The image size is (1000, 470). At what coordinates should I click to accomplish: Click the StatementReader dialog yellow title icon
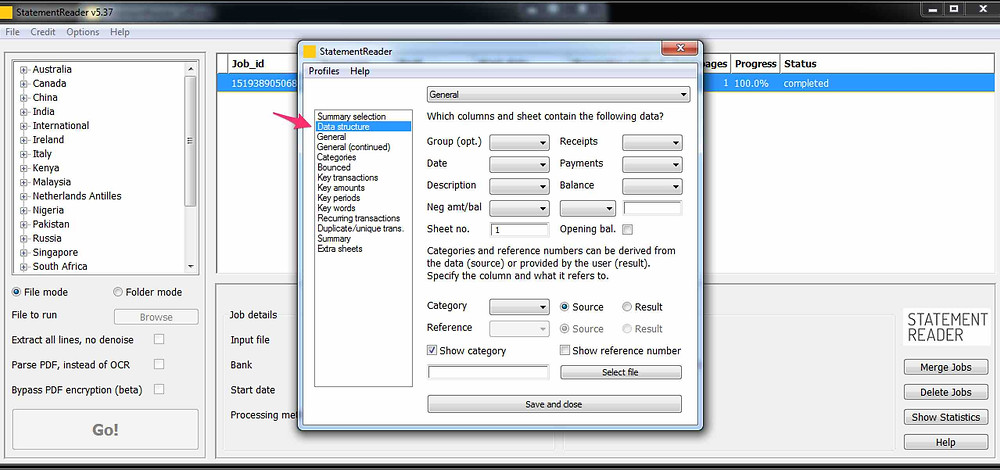click(x=309, y=52)
